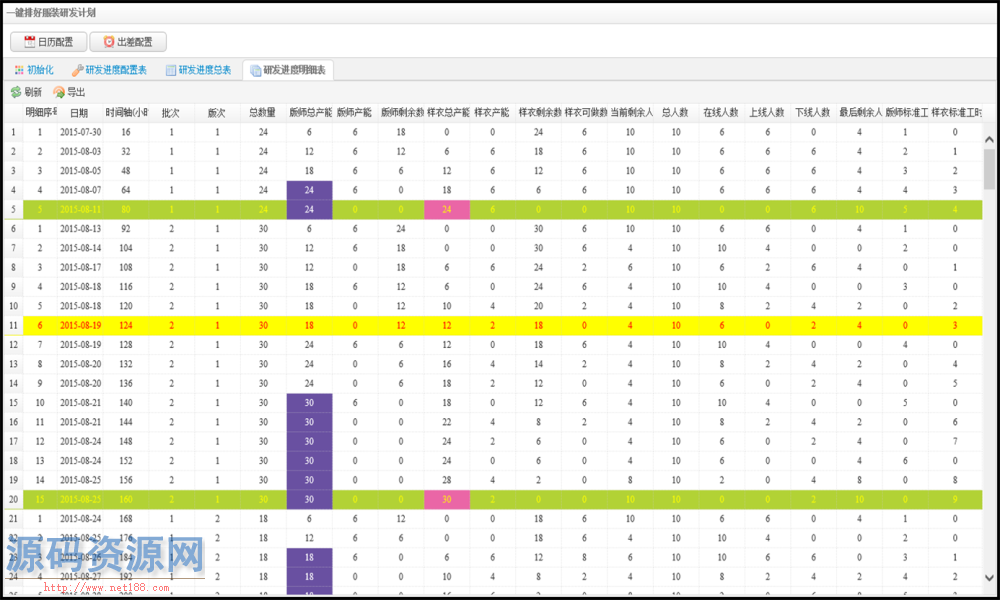The image size is (1000, 600).
Task: Switch to the 研发进度总表 tab
Action: tap(204, 70)
